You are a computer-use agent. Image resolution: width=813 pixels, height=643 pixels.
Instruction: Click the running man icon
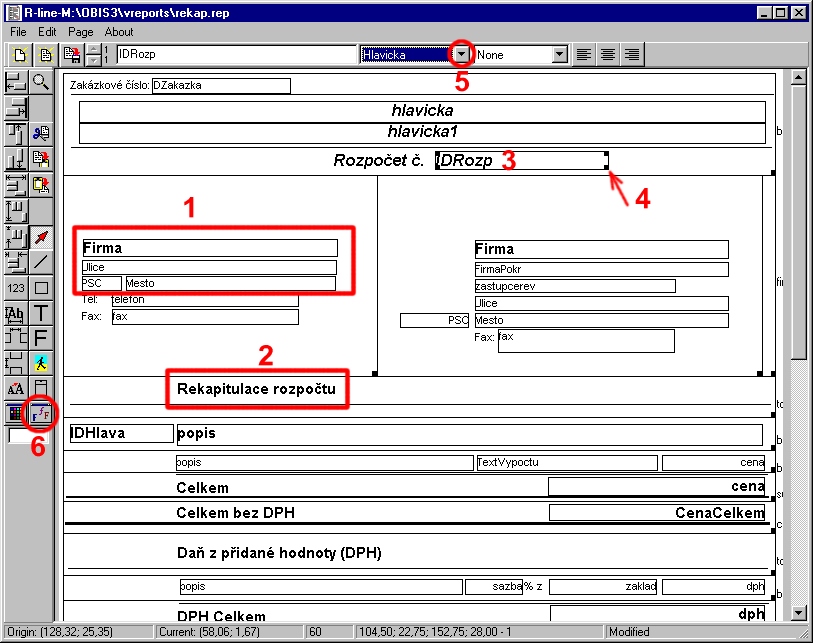(x=41, y=363)
